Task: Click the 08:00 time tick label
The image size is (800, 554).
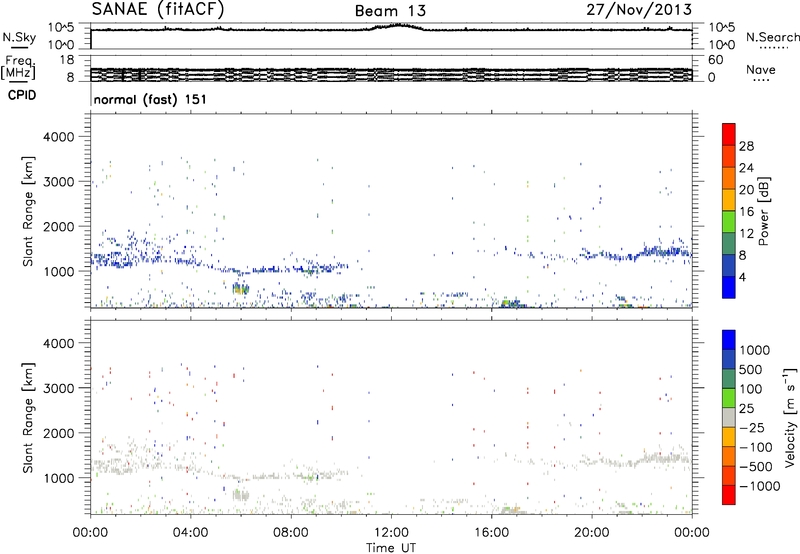Action: (x=291, y=533)
